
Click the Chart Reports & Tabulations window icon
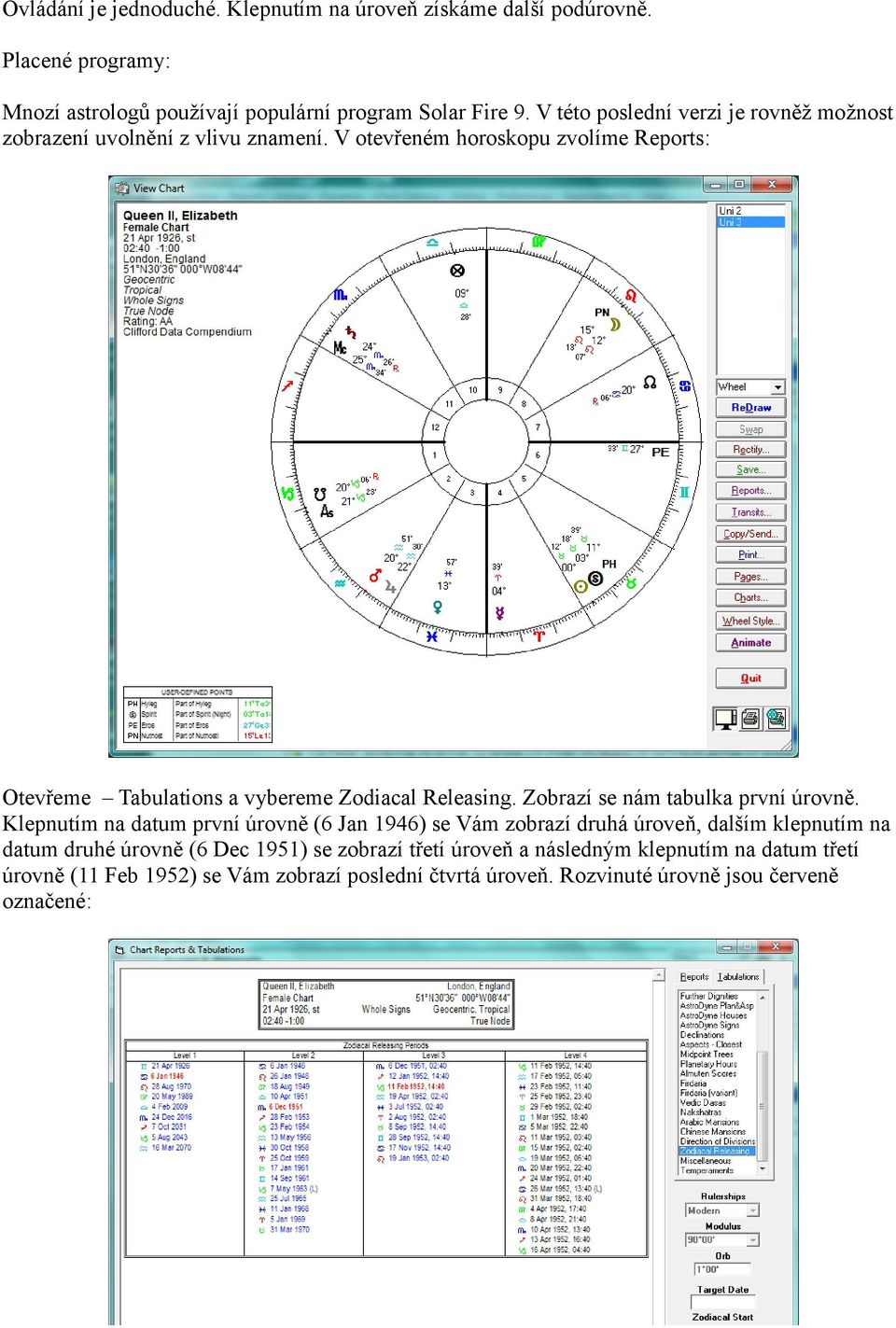[119, 950]
